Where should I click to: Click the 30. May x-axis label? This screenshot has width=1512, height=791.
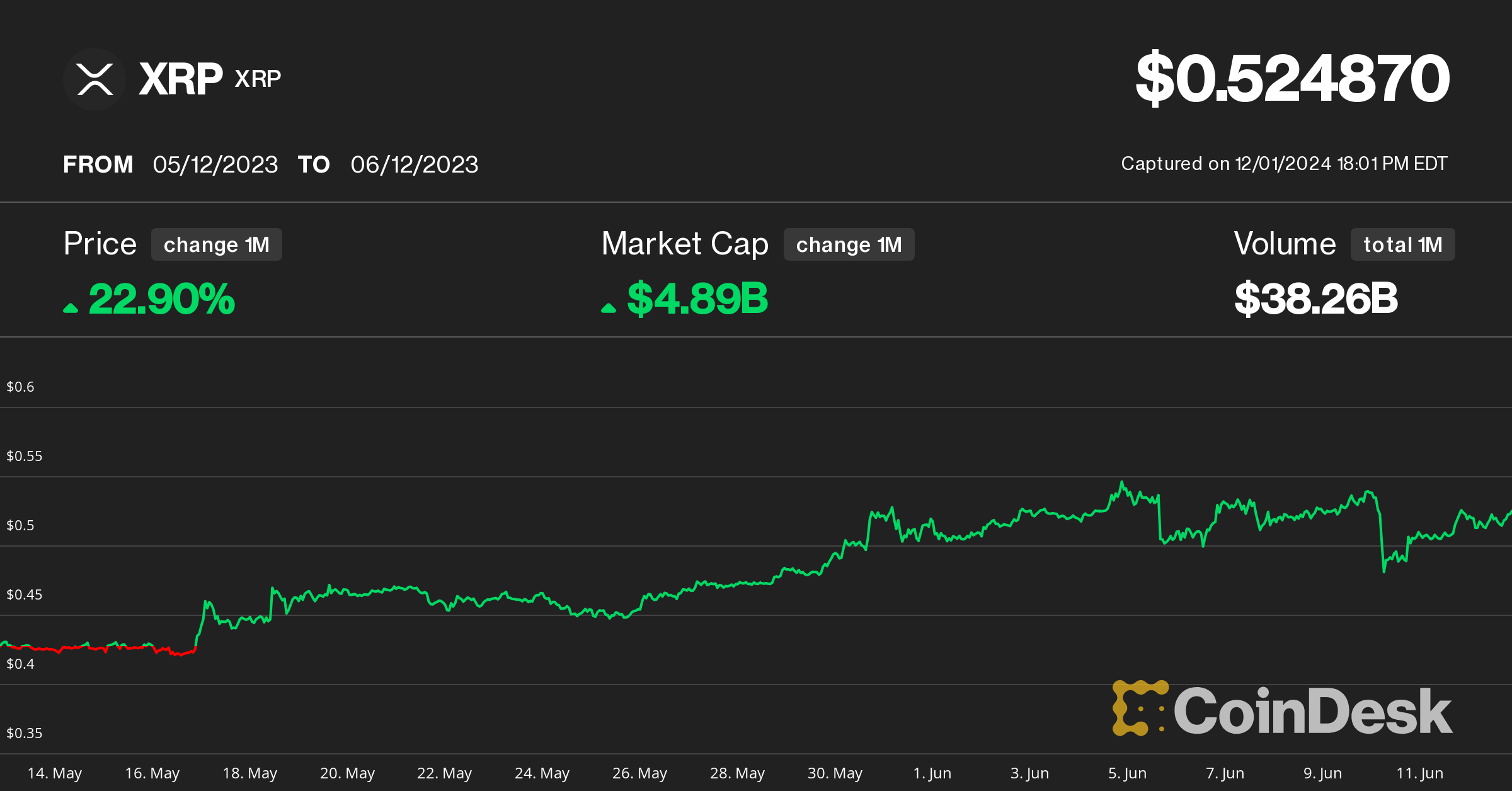coord(835,773)
